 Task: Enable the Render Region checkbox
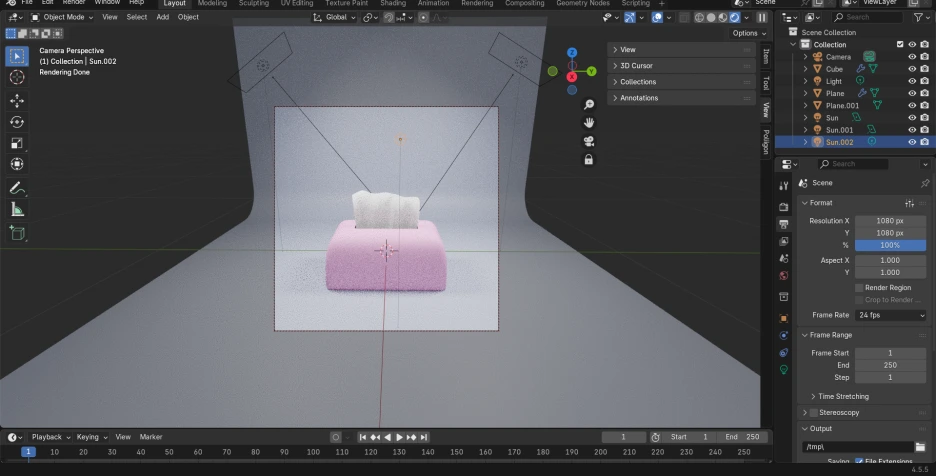point(859,288)
